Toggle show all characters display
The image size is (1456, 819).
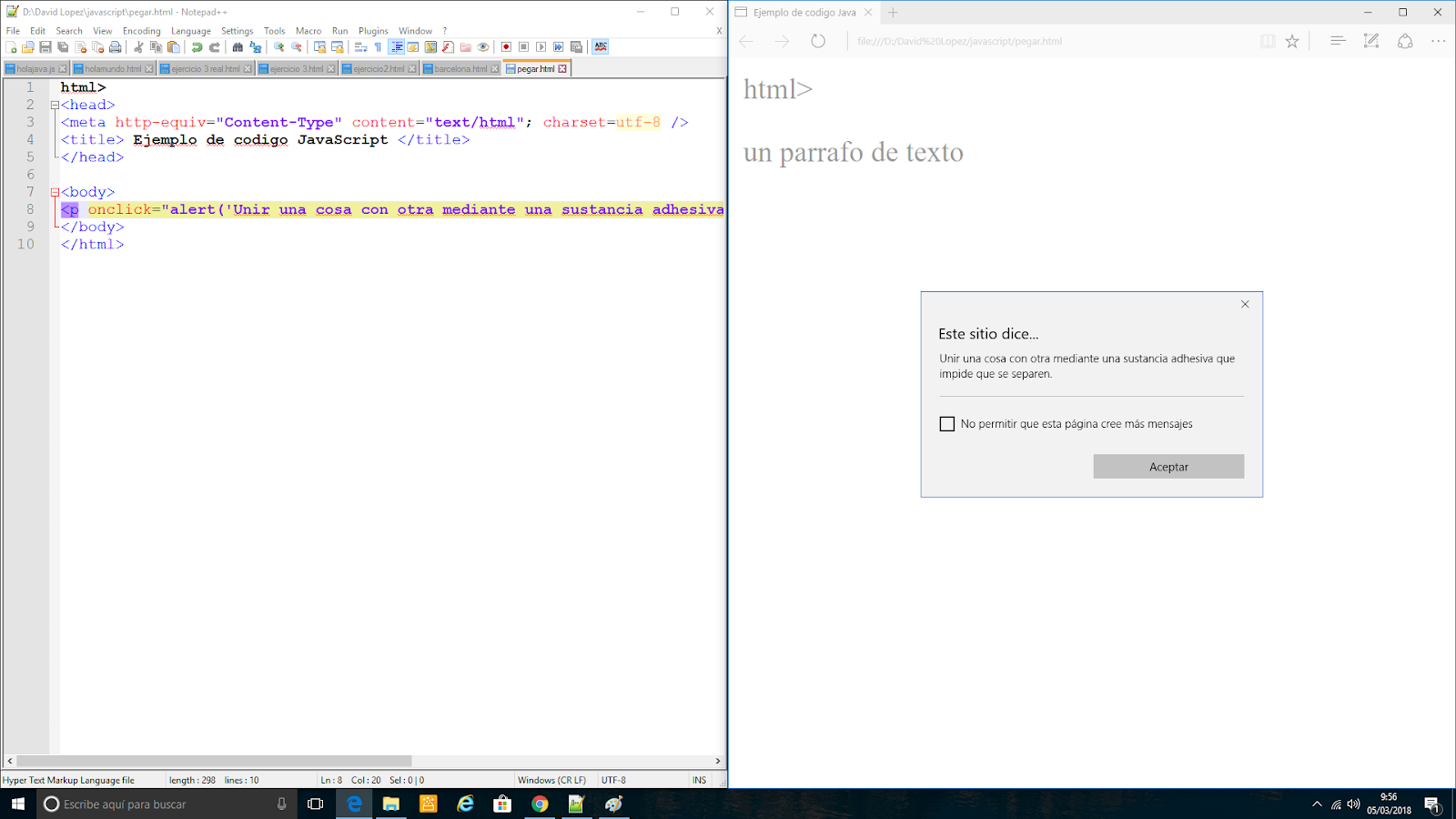[x=377, y=46]
